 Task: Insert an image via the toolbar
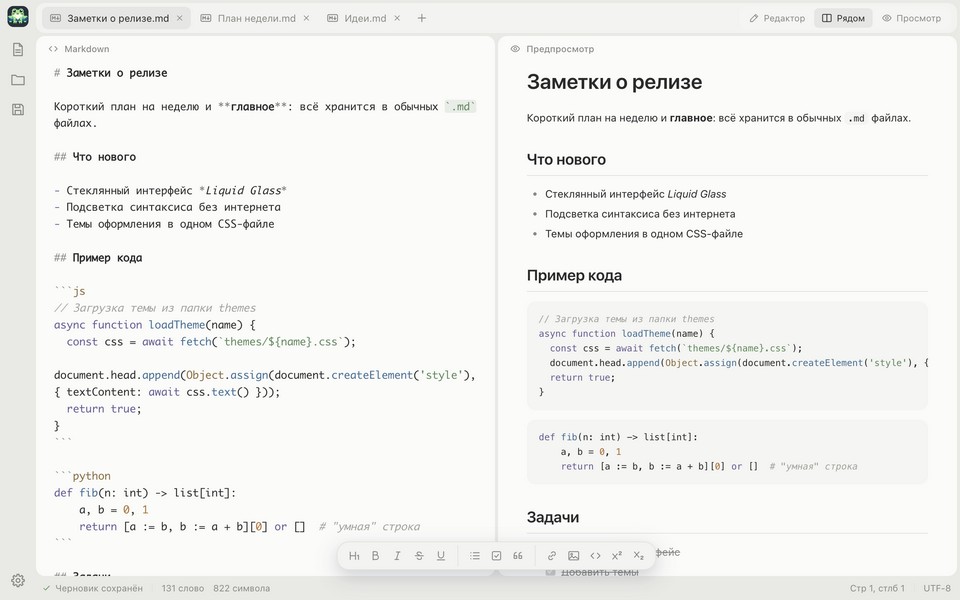[x=574, y=556]
